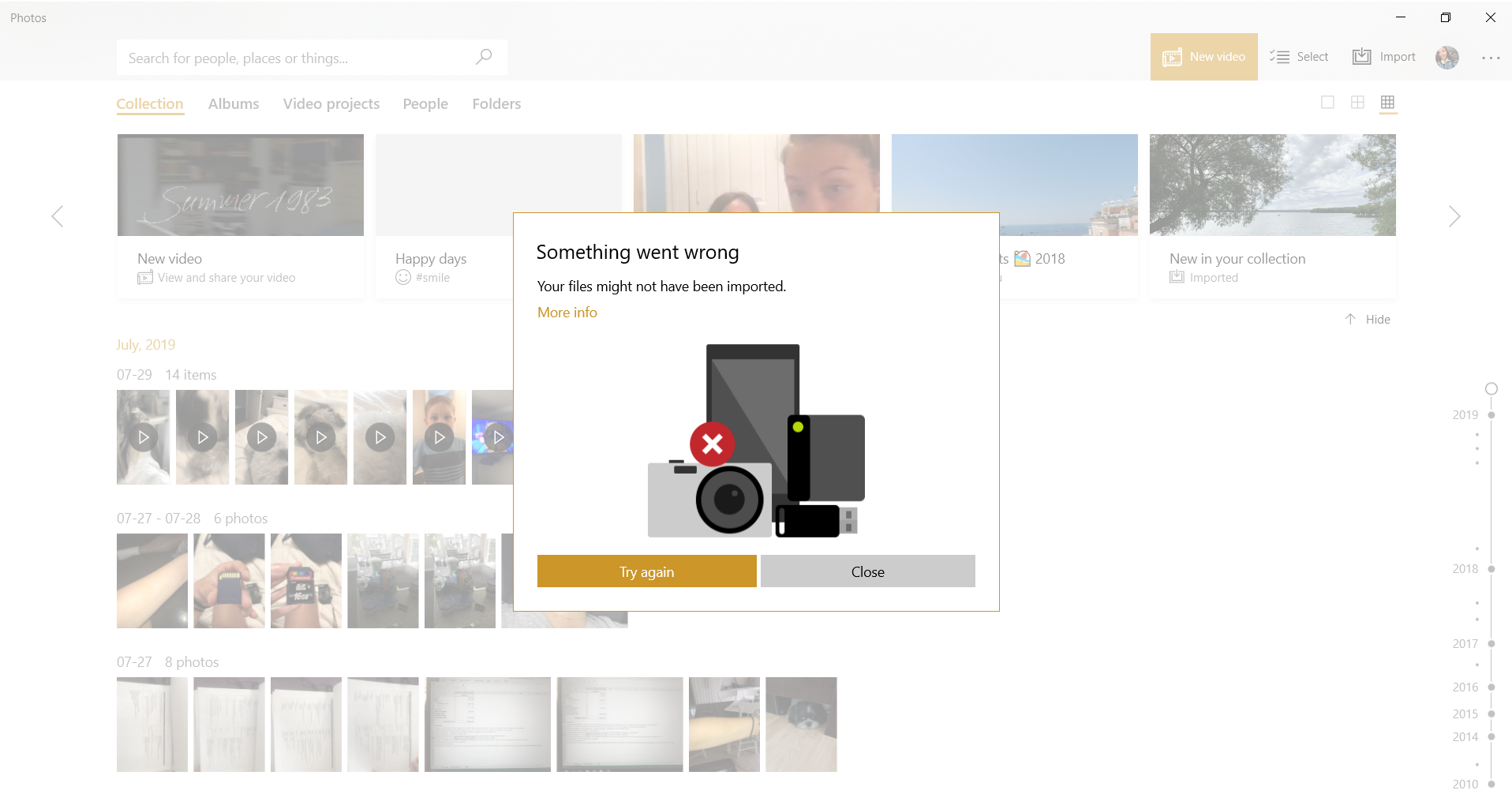1512x794 pixels.
Task: Close the import error dialog
Action: [867, 571]
